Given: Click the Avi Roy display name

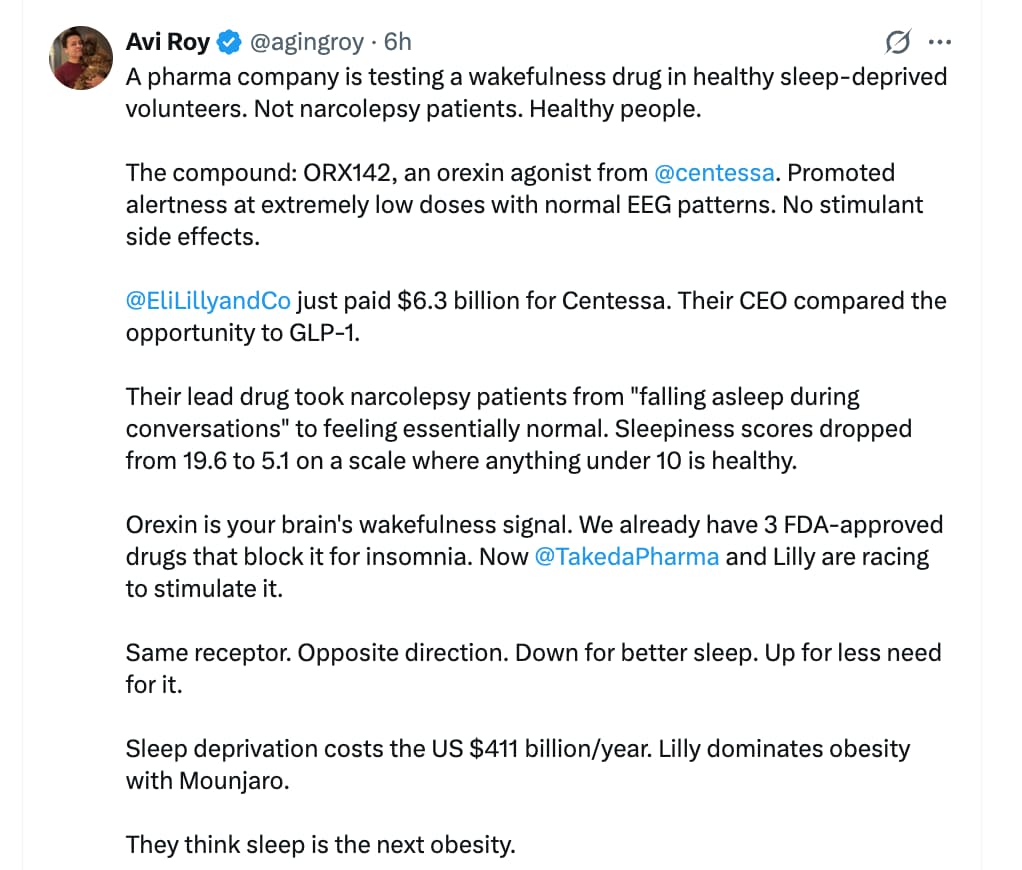Looking at the screenshot, I should 168,42.
